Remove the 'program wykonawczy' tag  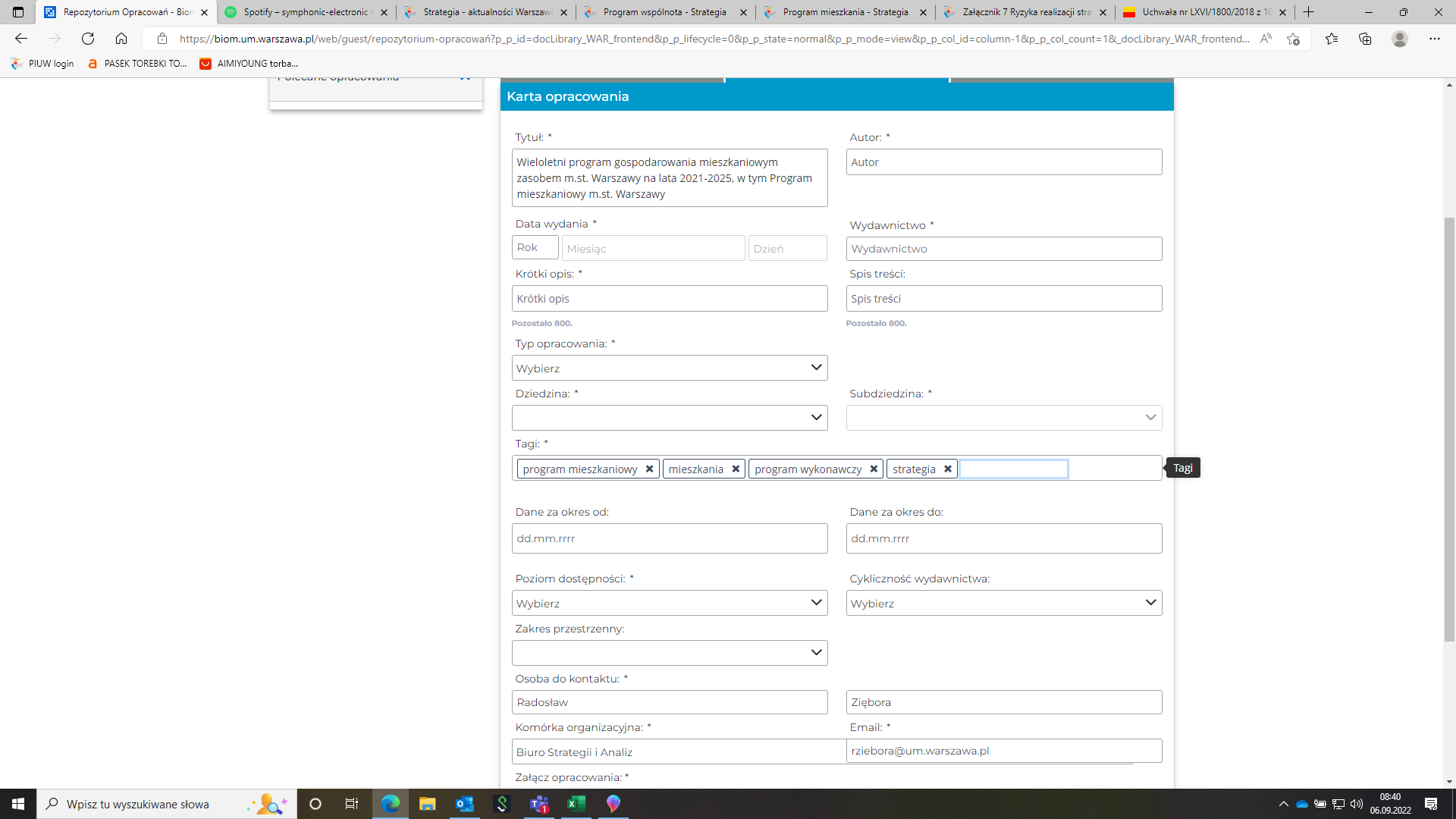coord(874,469)
